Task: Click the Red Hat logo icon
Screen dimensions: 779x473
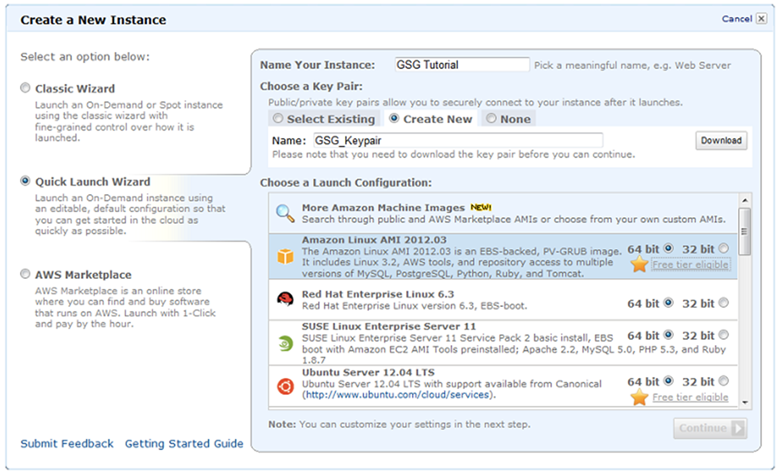Action: tap(285, 299)
